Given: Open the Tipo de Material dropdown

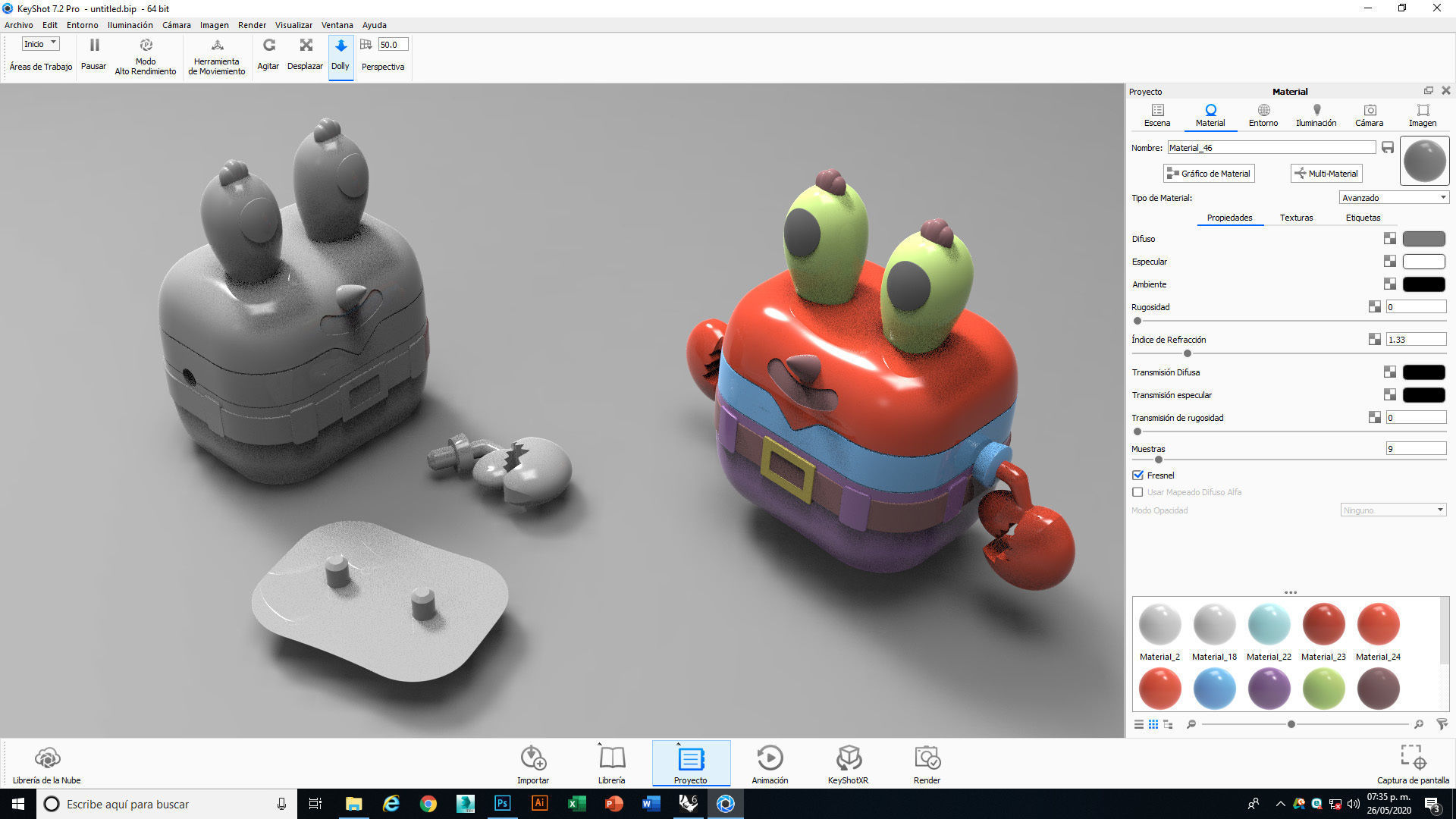Looking at the screenshot, I should (1394, 198).
